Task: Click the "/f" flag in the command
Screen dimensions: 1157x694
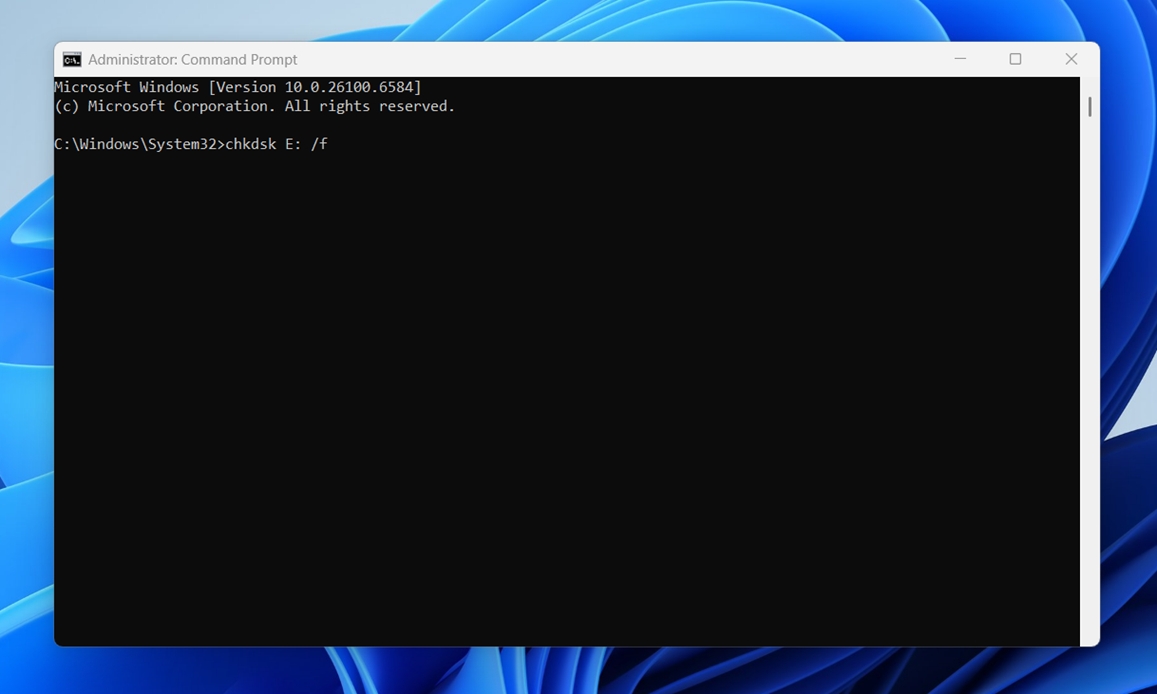Action: [x=322, y=143]
